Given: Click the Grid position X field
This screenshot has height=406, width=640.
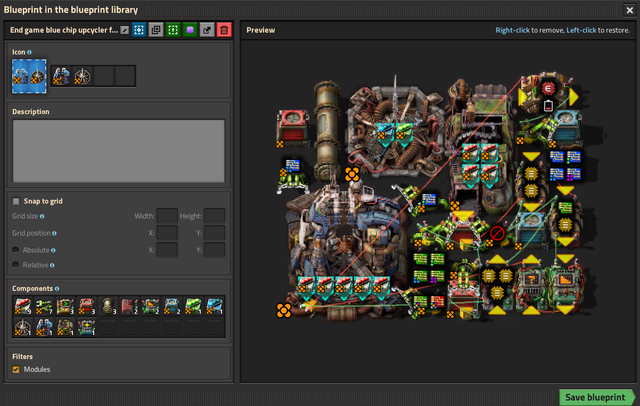Looking at the screenshot, I should tap(167, 233).
